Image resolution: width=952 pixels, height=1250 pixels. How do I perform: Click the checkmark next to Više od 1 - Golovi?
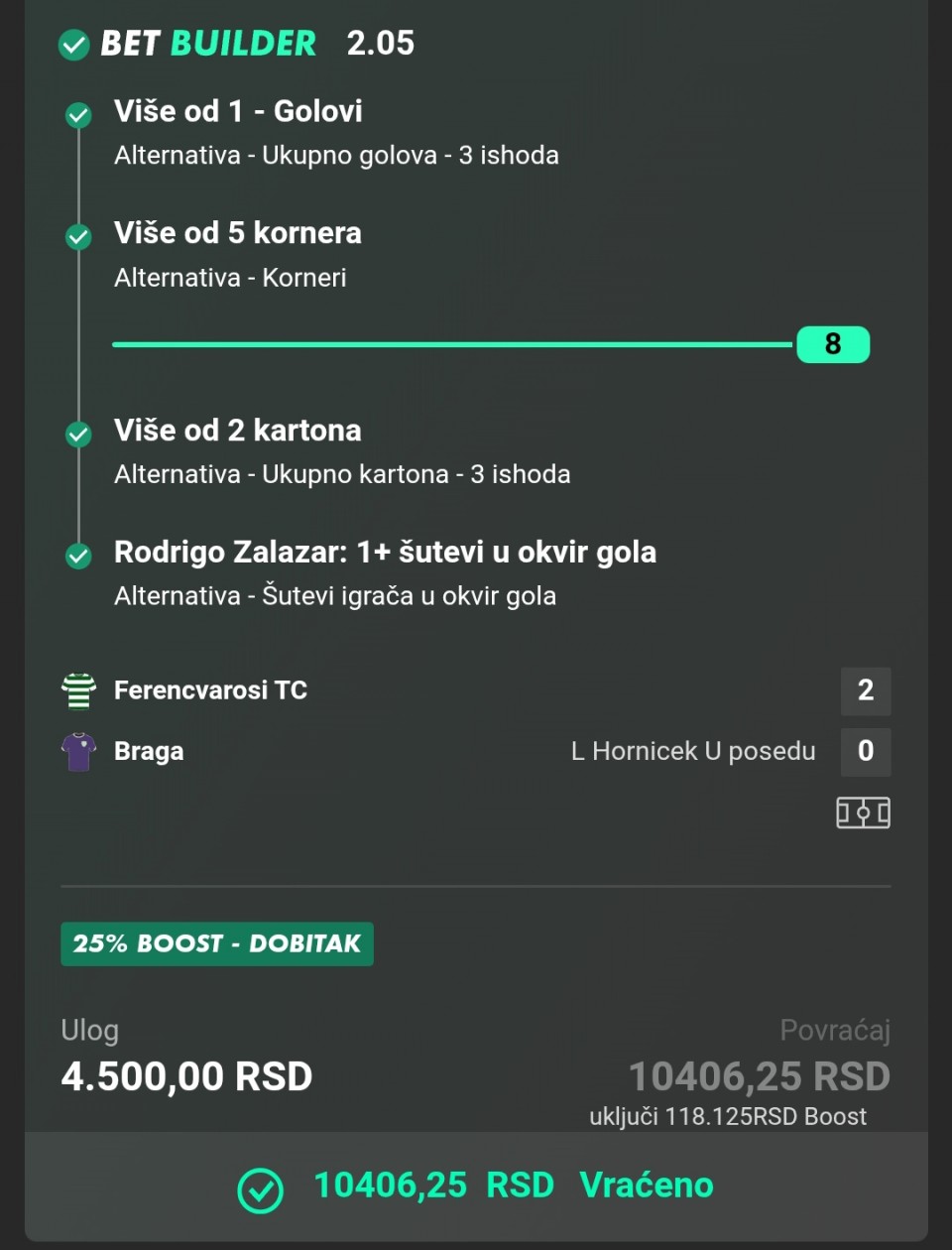pos(78,114)
